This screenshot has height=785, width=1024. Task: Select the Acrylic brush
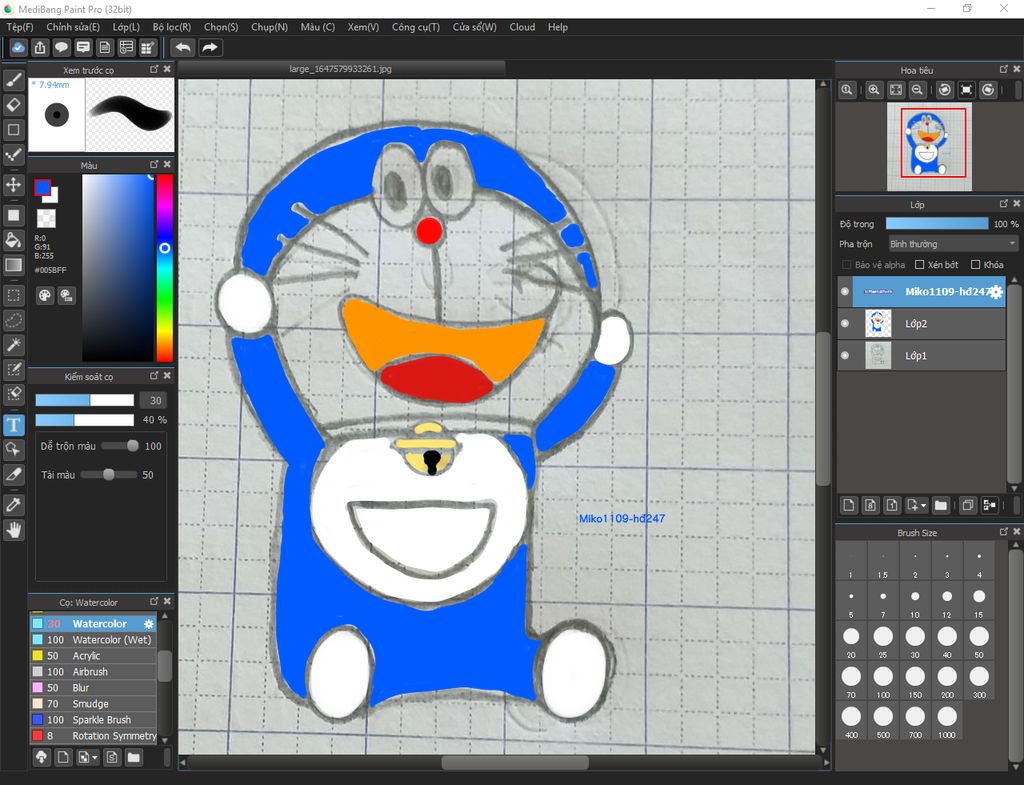coord(93,656)
